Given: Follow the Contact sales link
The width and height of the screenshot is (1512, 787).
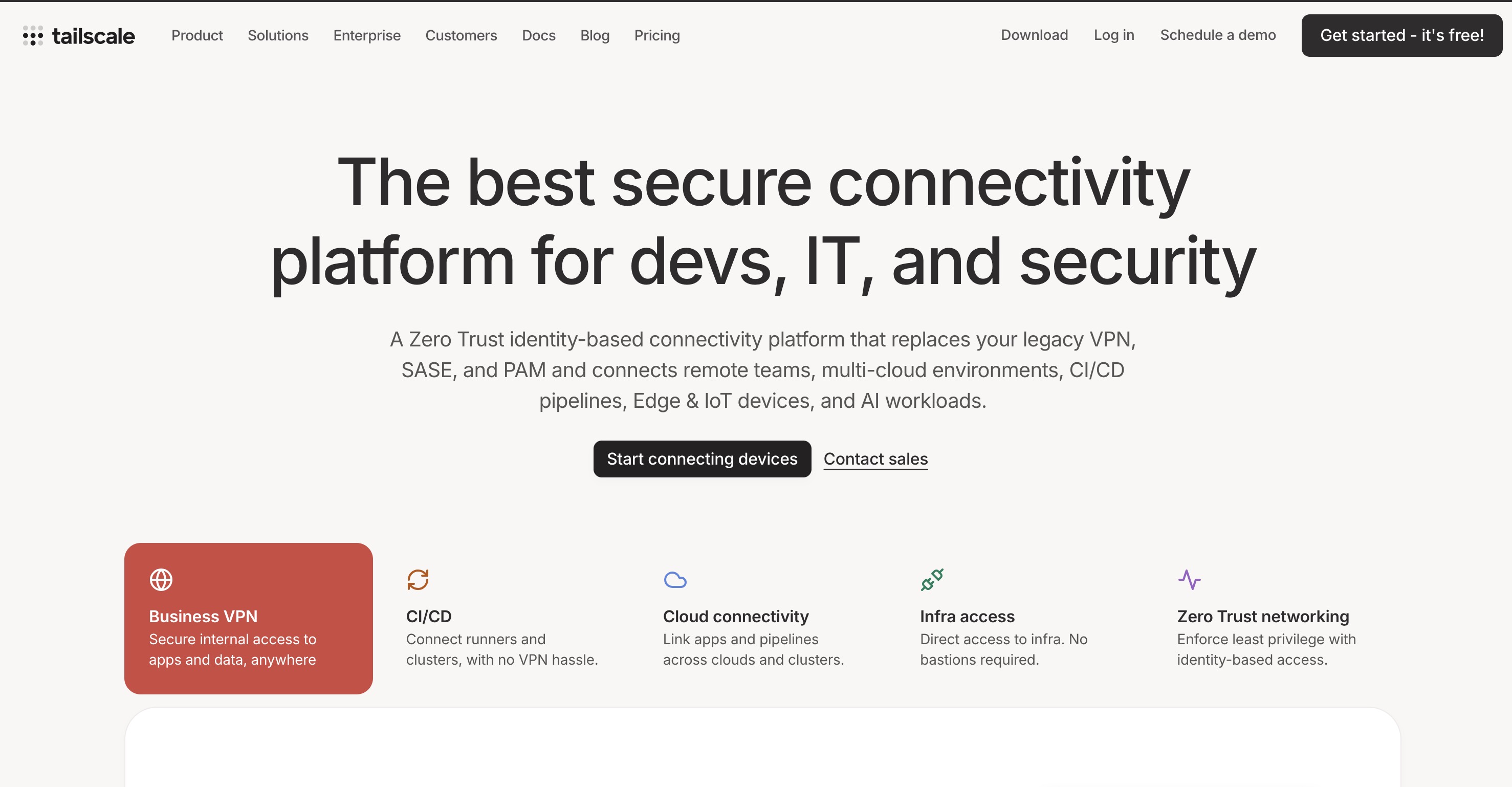Looking at the screenshot, I should [875, 459].
